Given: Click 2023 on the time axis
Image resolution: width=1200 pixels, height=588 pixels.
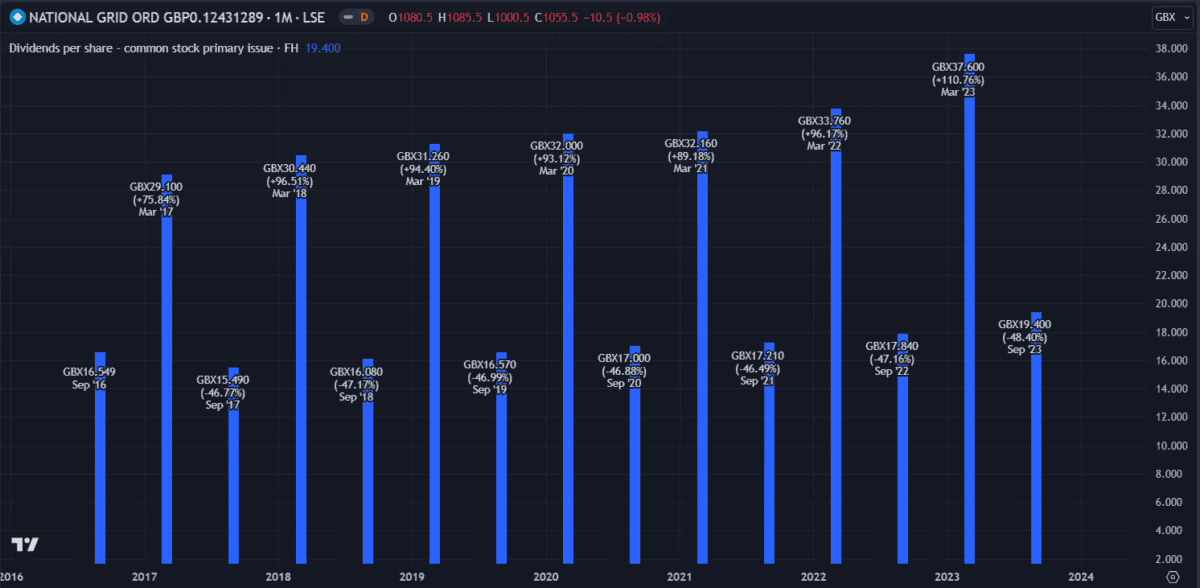Looking at the screenshot, I should coord(946,577).
